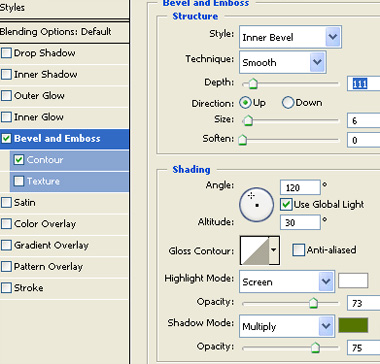This screenshot has height=364, width=380.
Task: Select the Inner Shadow style row
Action: 64,75
